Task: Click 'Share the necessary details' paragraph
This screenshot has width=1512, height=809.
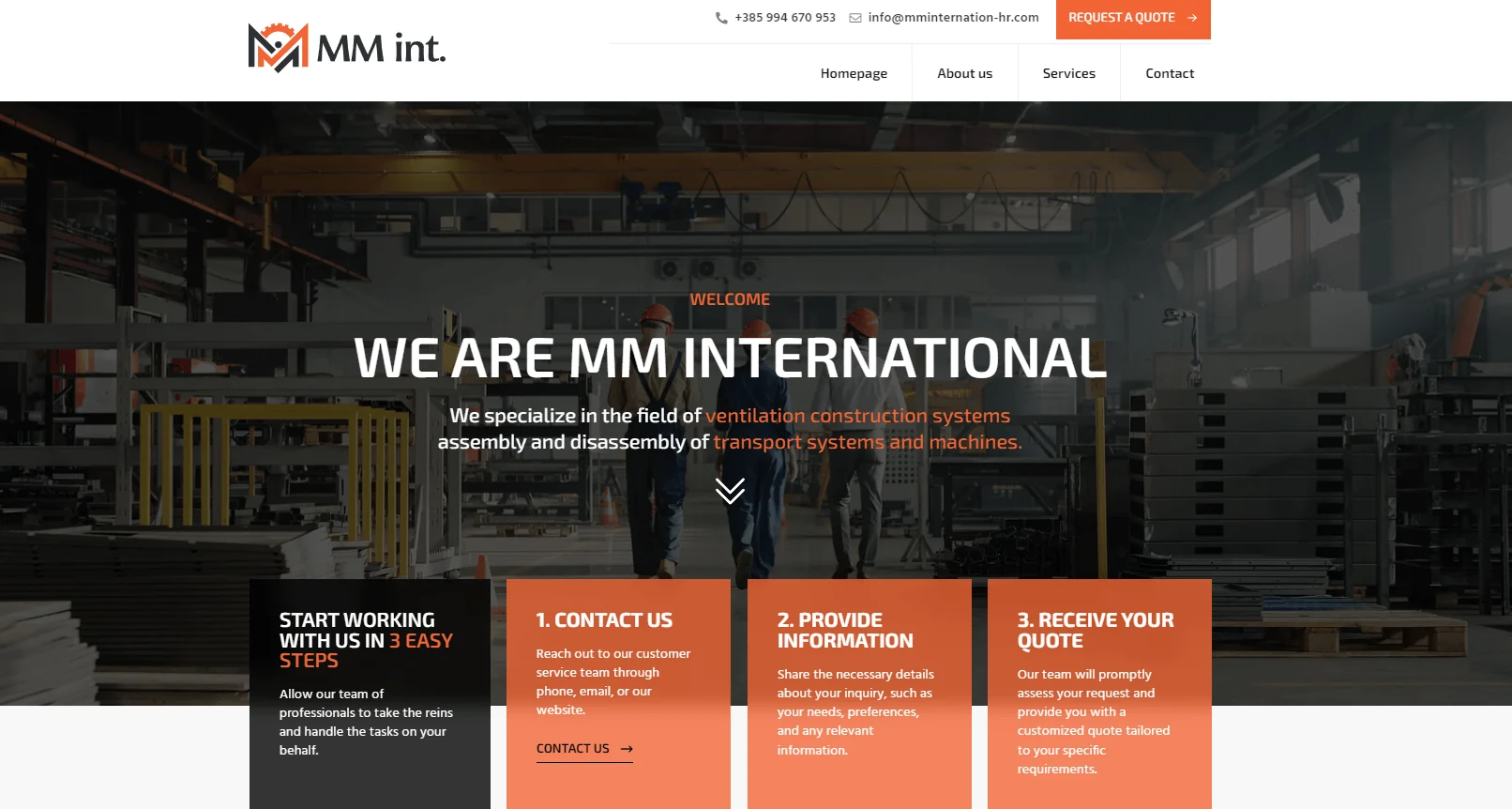Action: [855, 712]
